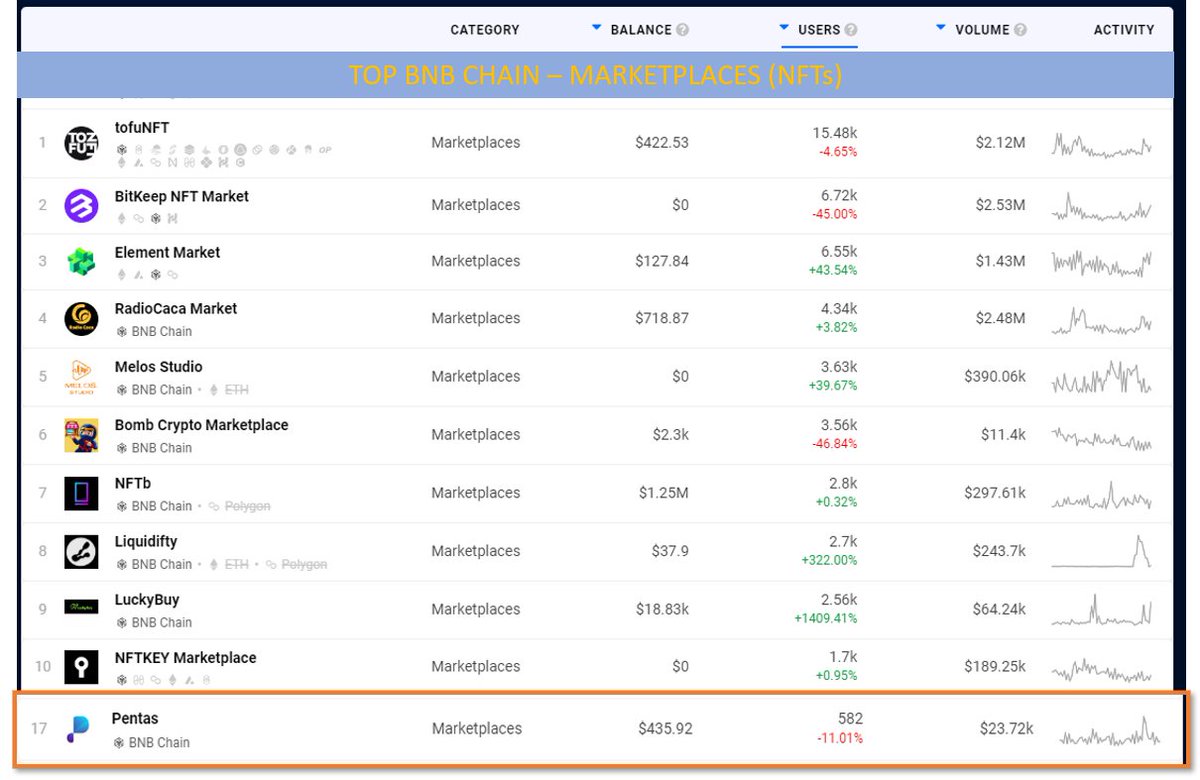This screenshot has width=1200, height=780.
Task: Open the Melos Studio link
Action: [x=159, y=367]
